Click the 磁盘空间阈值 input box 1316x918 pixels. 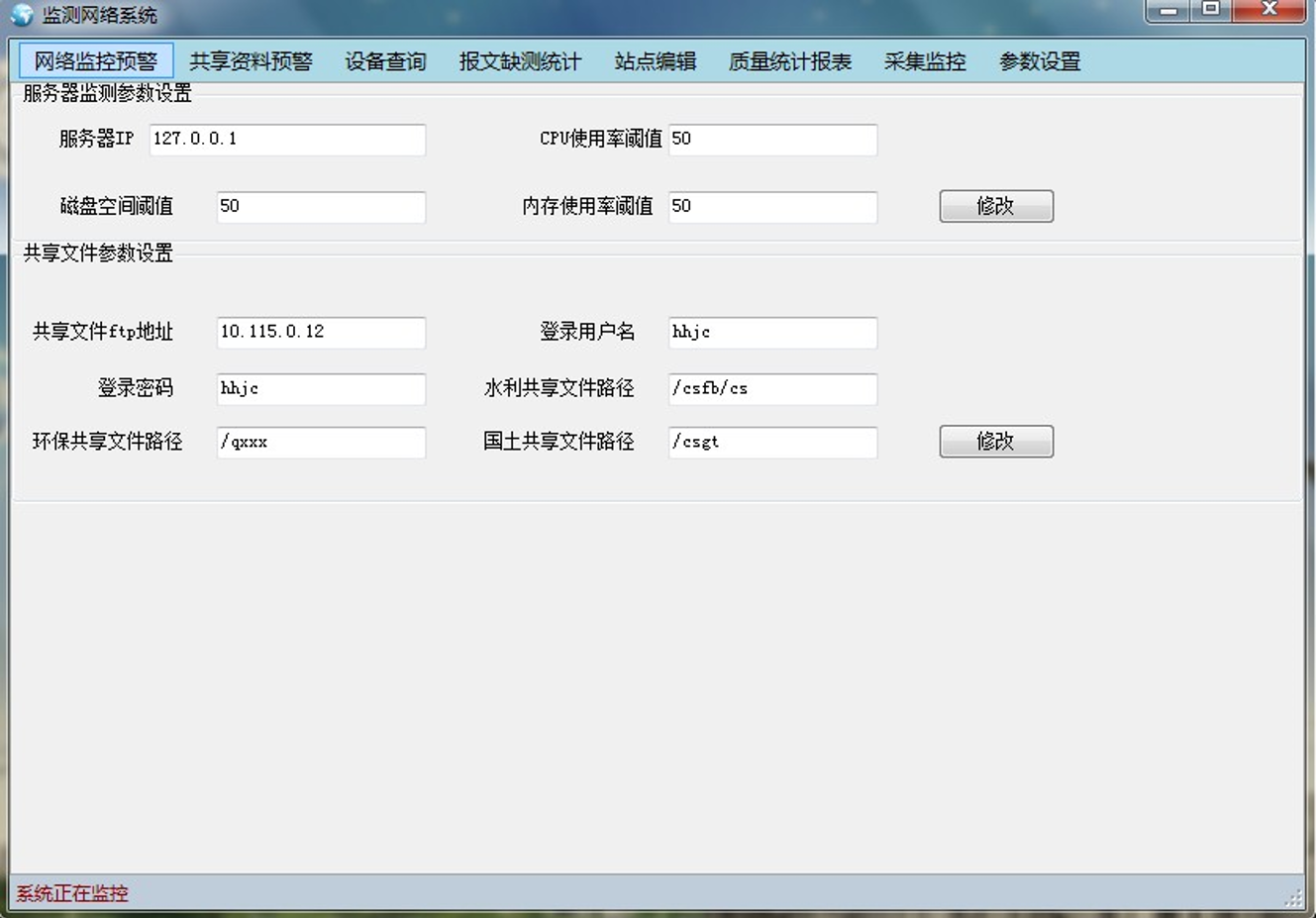tap(321, 207)
